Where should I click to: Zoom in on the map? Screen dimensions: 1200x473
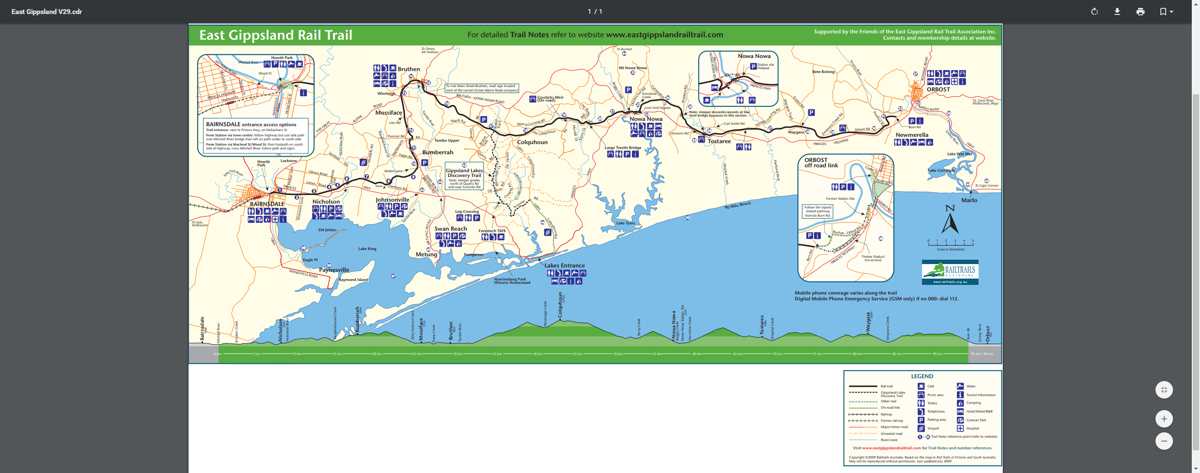(1164, 418)
